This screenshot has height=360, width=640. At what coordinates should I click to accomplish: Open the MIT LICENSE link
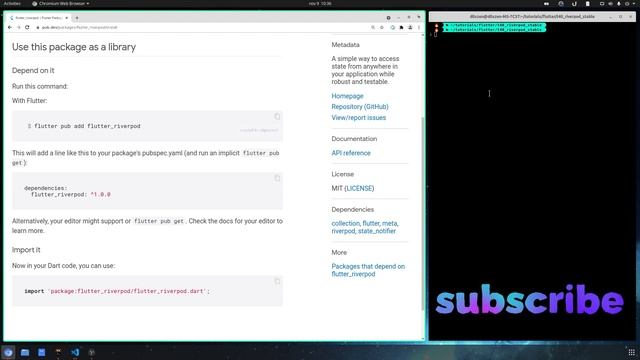click(360, 188)
